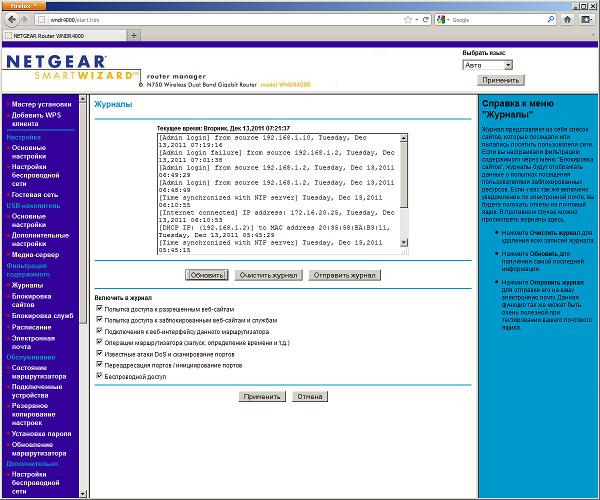Open Резервное копирование настроек menu item
Viewport: 600px width, 500px height.
[x=33, y=414]
